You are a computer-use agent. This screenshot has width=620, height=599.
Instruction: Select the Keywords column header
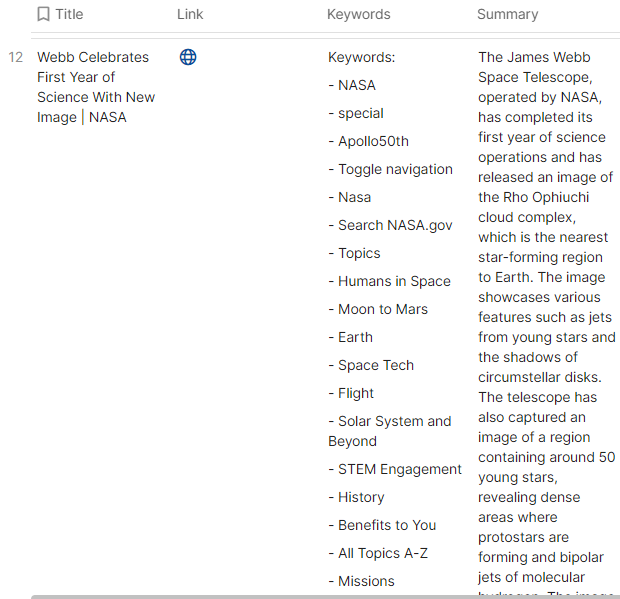(x=359, y=14)
